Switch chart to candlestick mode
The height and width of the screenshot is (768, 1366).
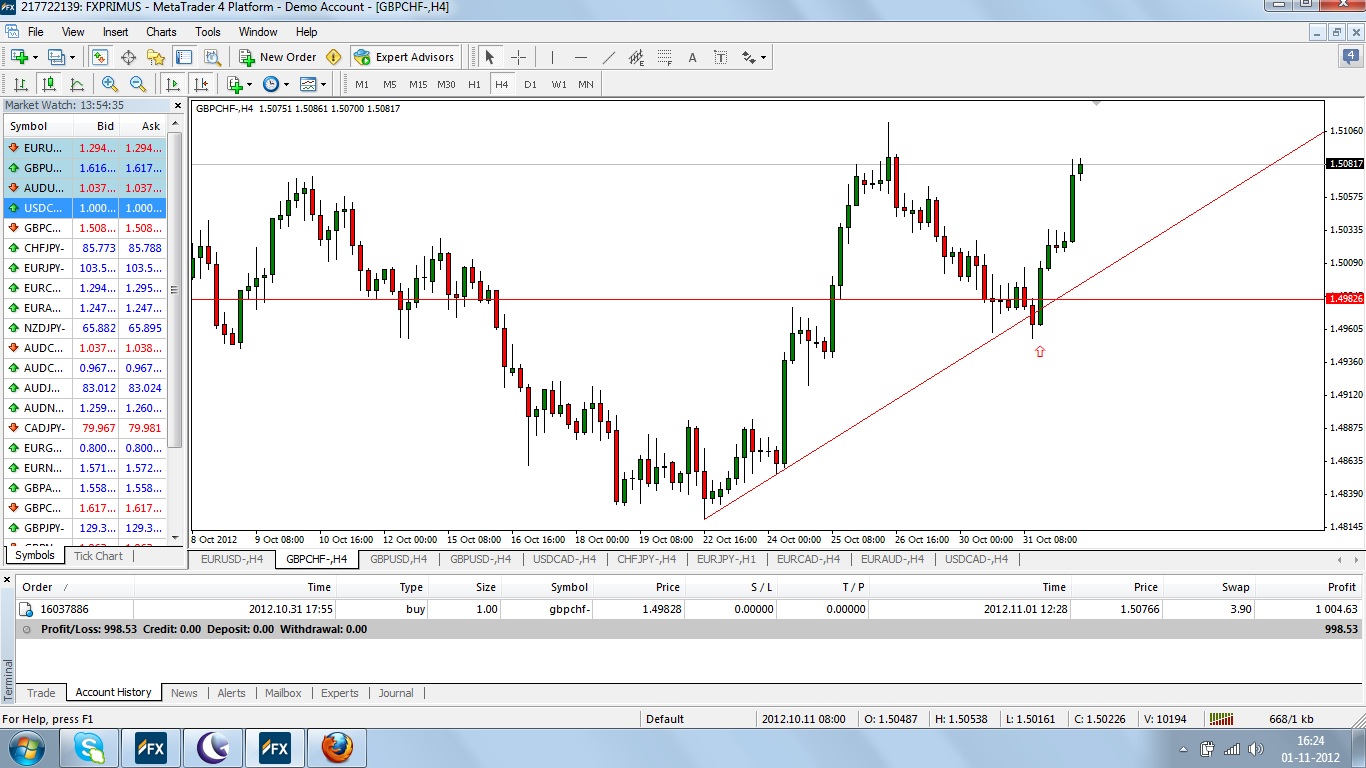48,84
